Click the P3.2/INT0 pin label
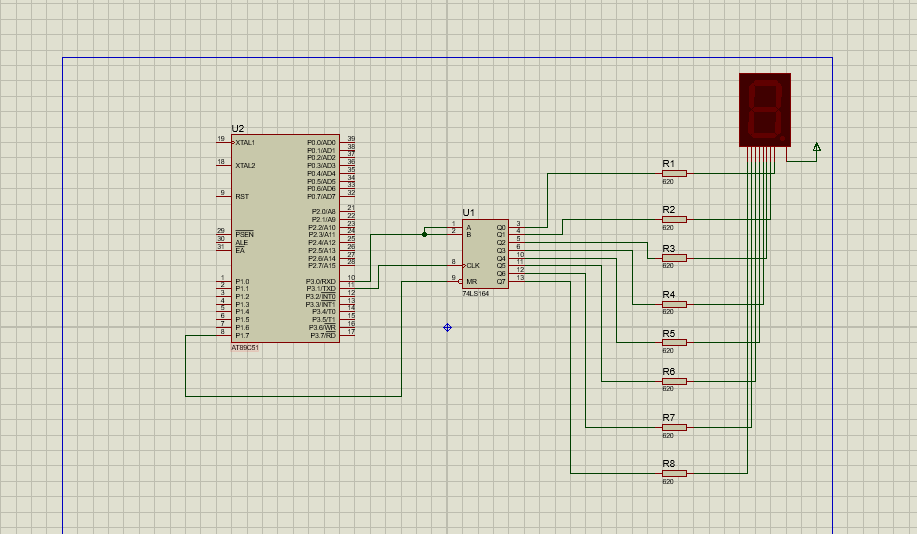917x534 pixels. pyautogui.click(x=321, y=297)
